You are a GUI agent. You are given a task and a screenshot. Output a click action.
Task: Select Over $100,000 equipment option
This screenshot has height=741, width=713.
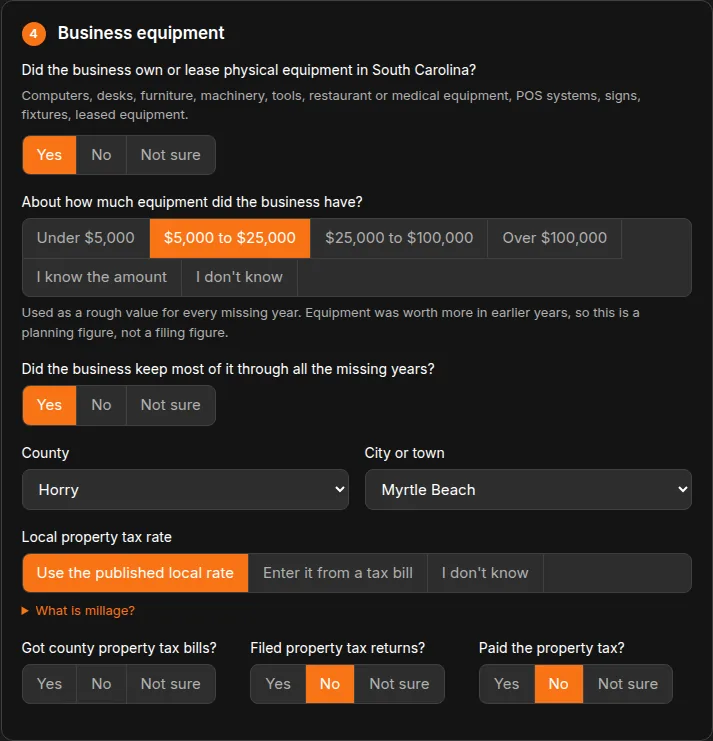point(554,238)
